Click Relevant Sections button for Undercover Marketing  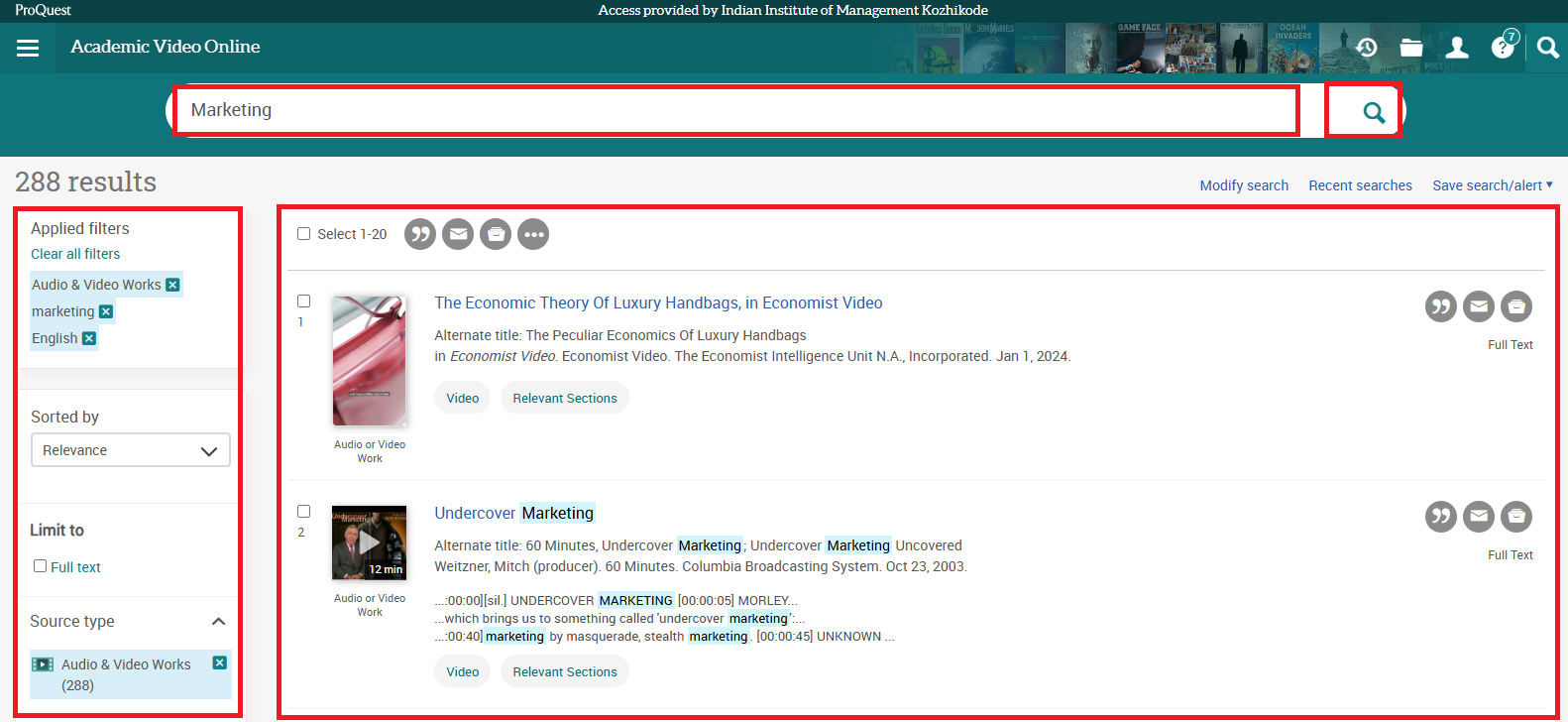pos(565,671)
